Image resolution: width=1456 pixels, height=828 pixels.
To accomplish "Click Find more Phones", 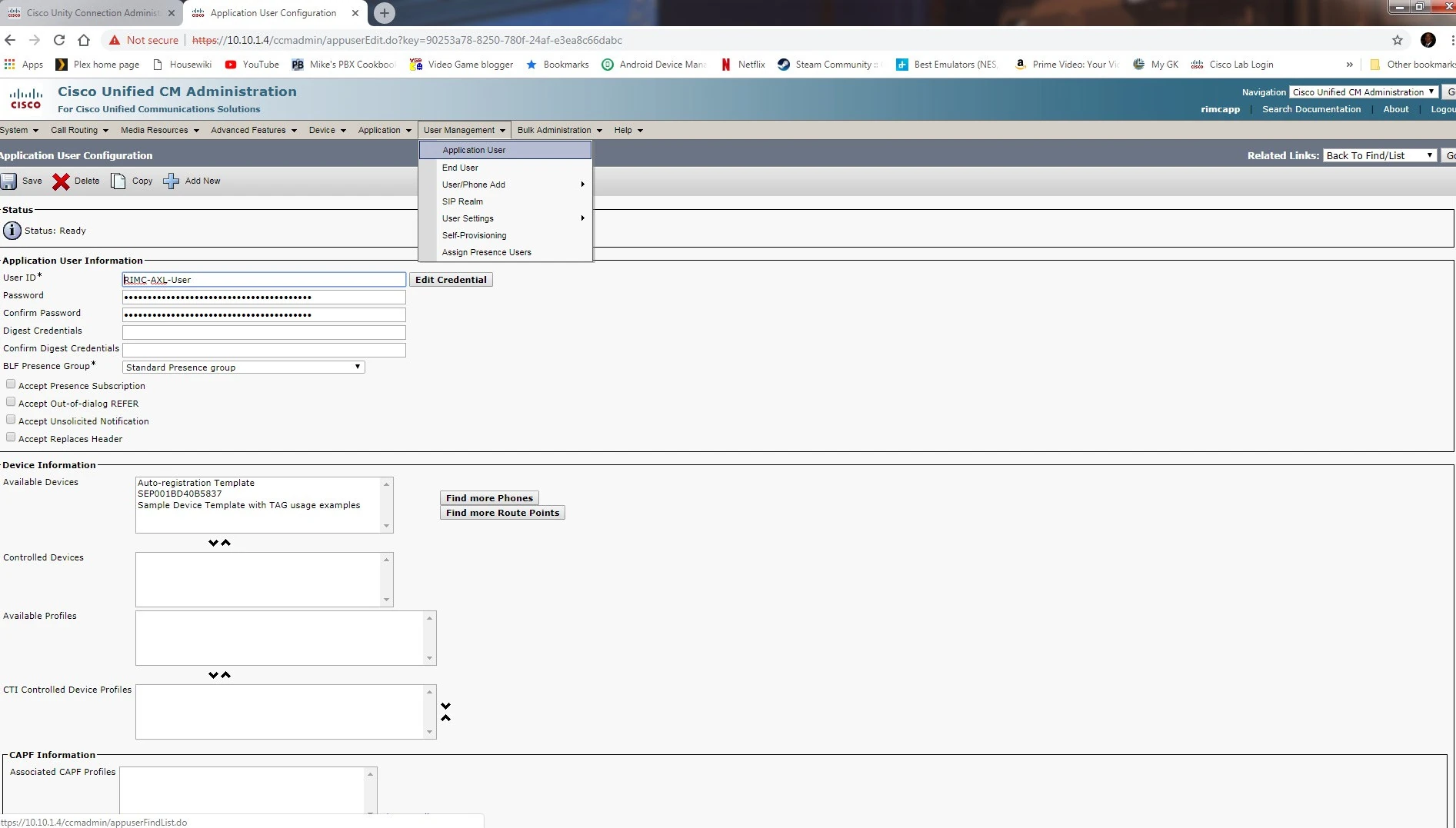I will [x=488, y=497].
